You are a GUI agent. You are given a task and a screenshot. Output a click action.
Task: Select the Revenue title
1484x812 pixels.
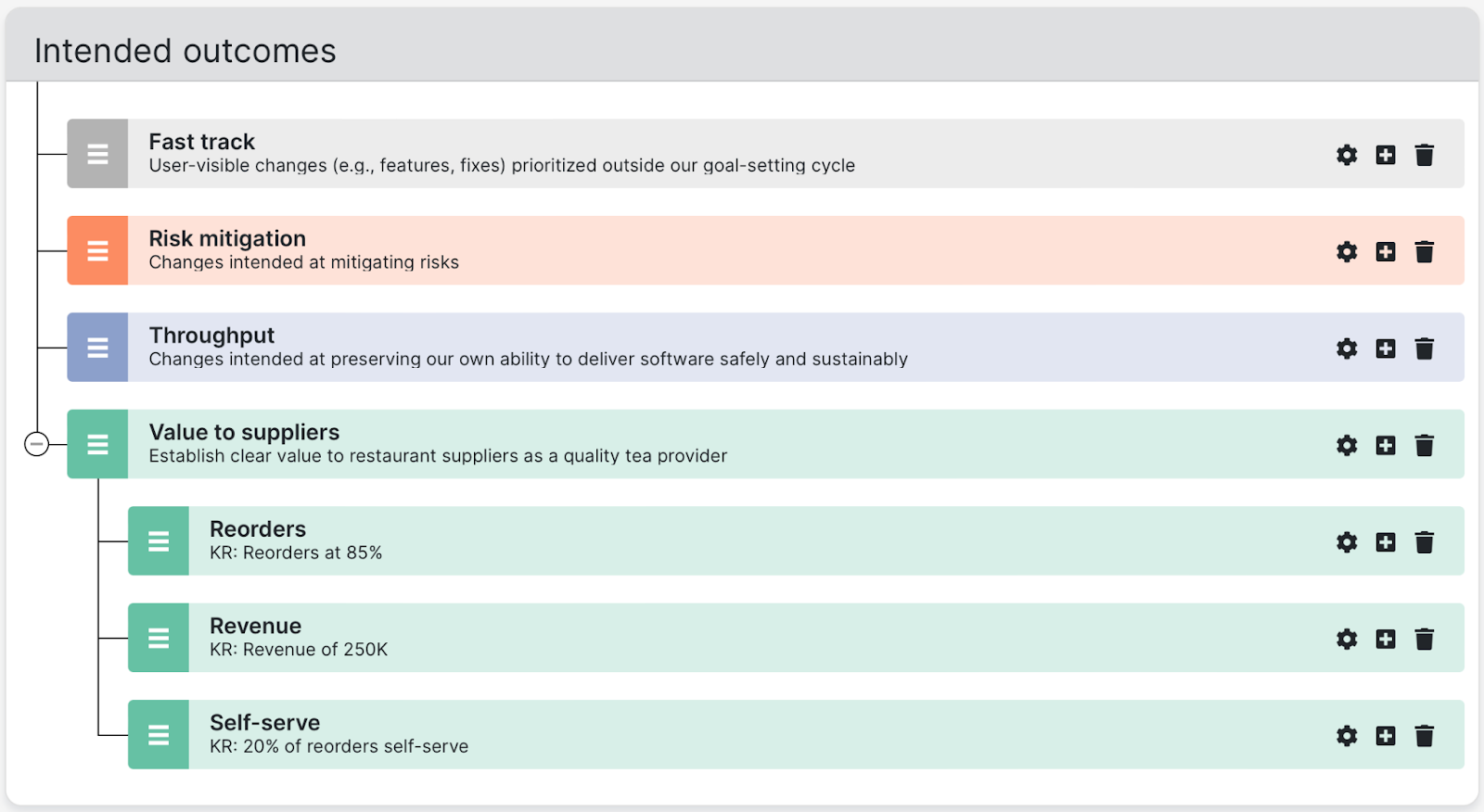255,626
